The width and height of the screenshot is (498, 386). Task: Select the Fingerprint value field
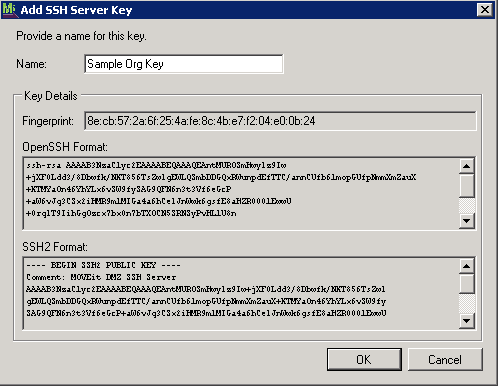point(280,121)
